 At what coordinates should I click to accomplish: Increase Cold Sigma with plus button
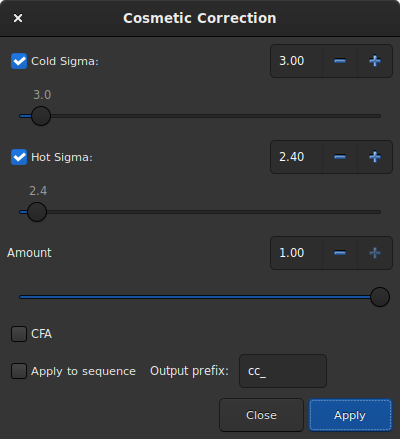point(375,61)
